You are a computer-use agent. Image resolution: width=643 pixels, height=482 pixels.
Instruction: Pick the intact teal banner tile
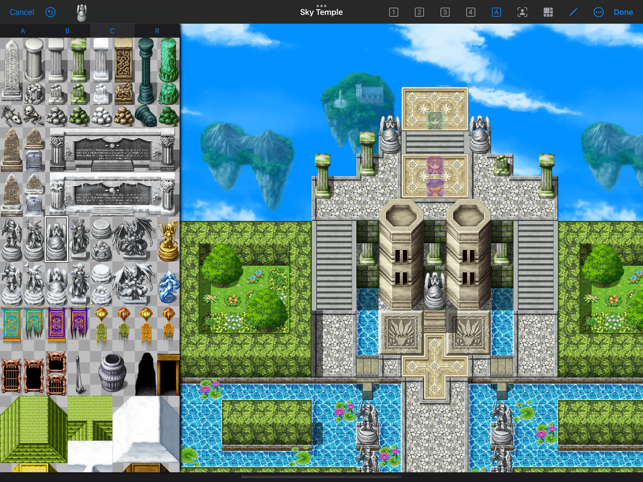coord(11,324)
